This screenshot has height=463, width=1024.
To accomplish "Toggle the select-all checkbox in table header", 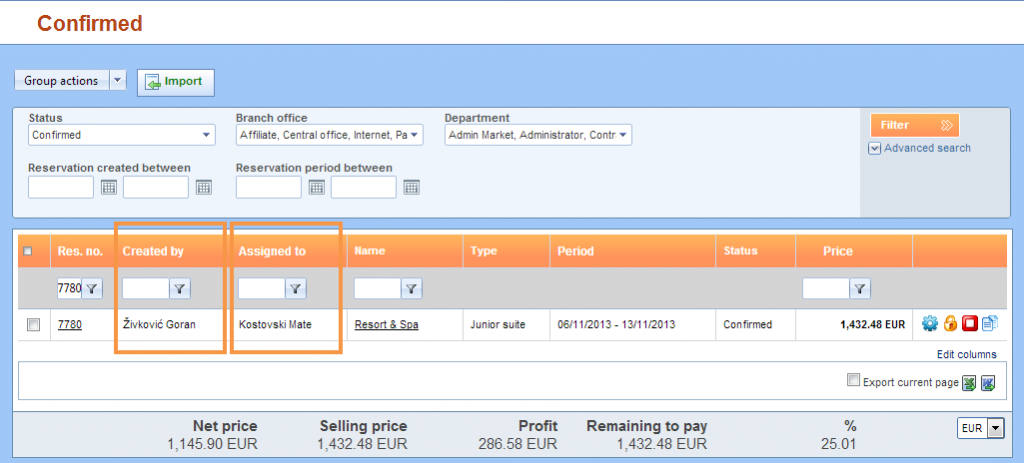I will pos(28,251).
